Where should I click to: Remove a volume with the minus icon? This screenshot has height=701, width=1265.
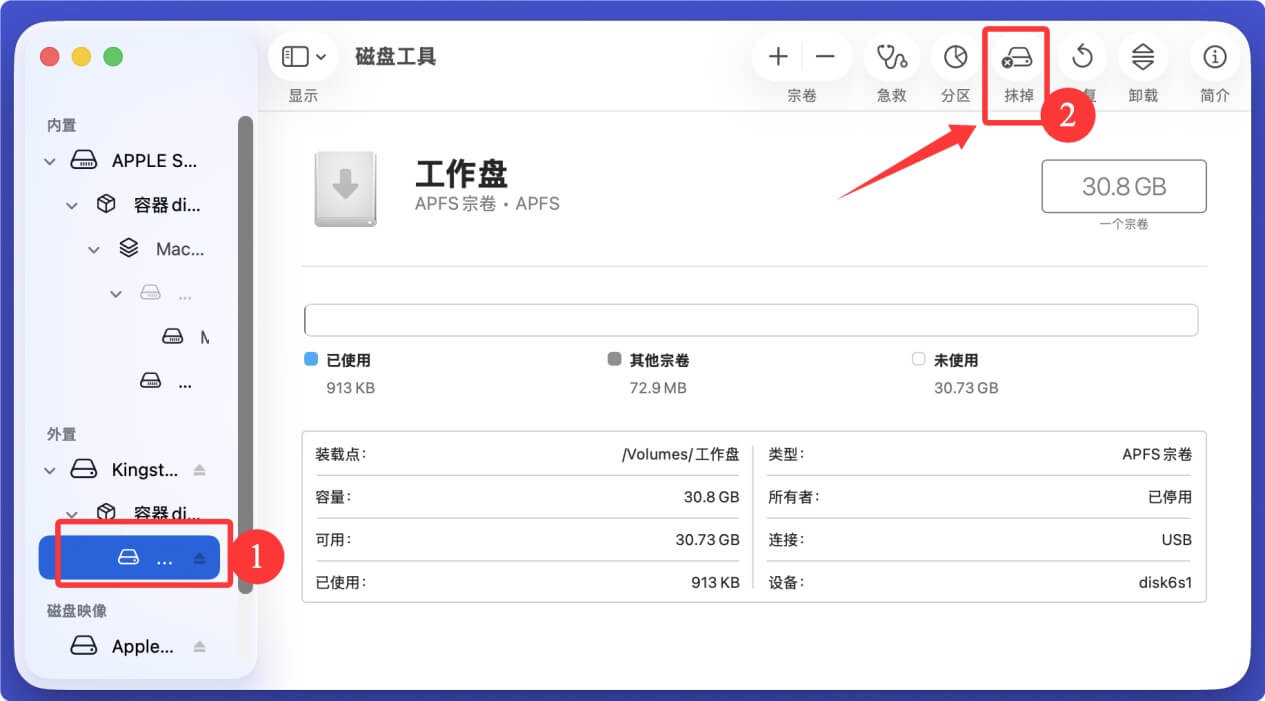pyautogui.click(x=826, y=57)
